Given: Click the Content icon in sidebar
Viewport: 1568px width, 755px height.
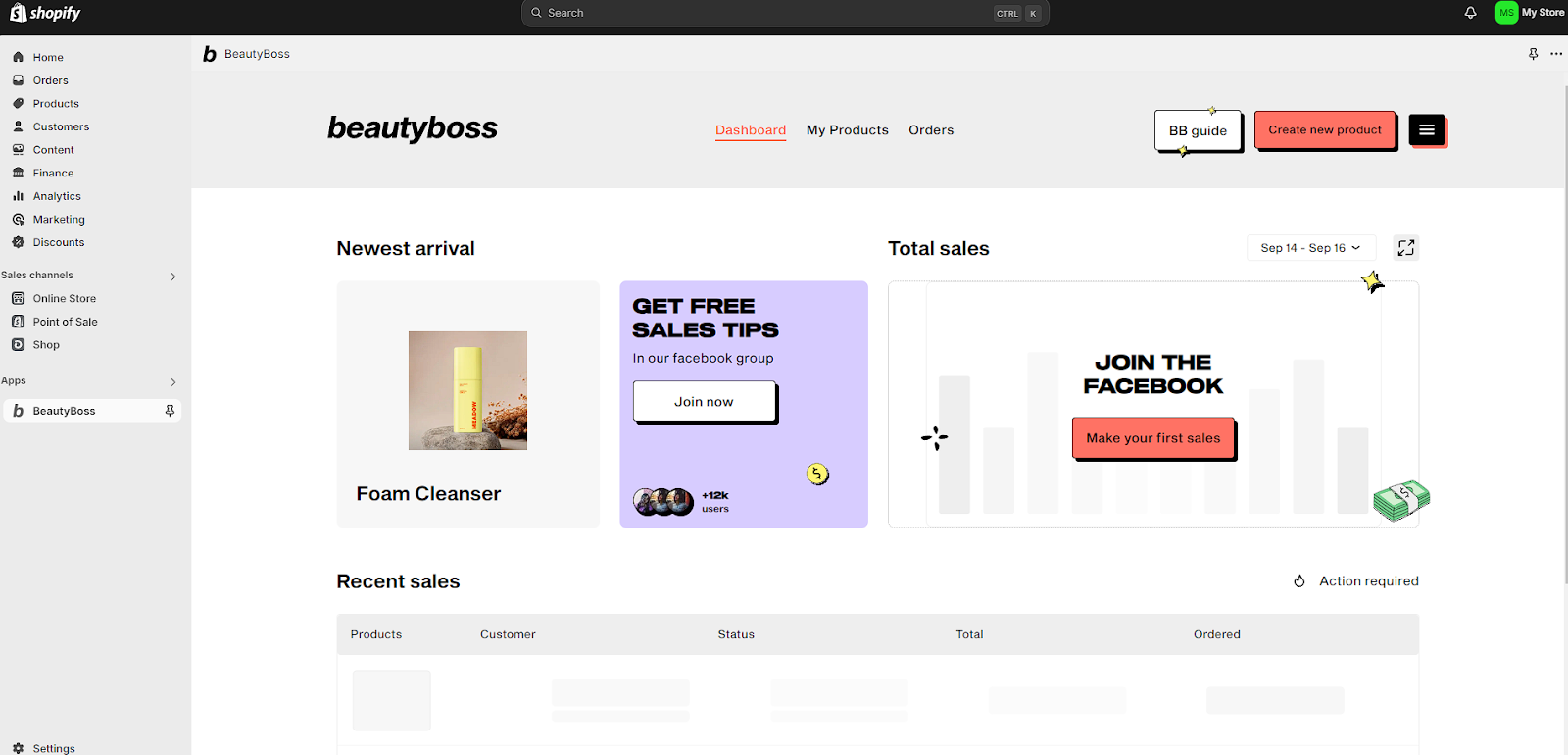Looking at the screenshot, I should (18, 150).
